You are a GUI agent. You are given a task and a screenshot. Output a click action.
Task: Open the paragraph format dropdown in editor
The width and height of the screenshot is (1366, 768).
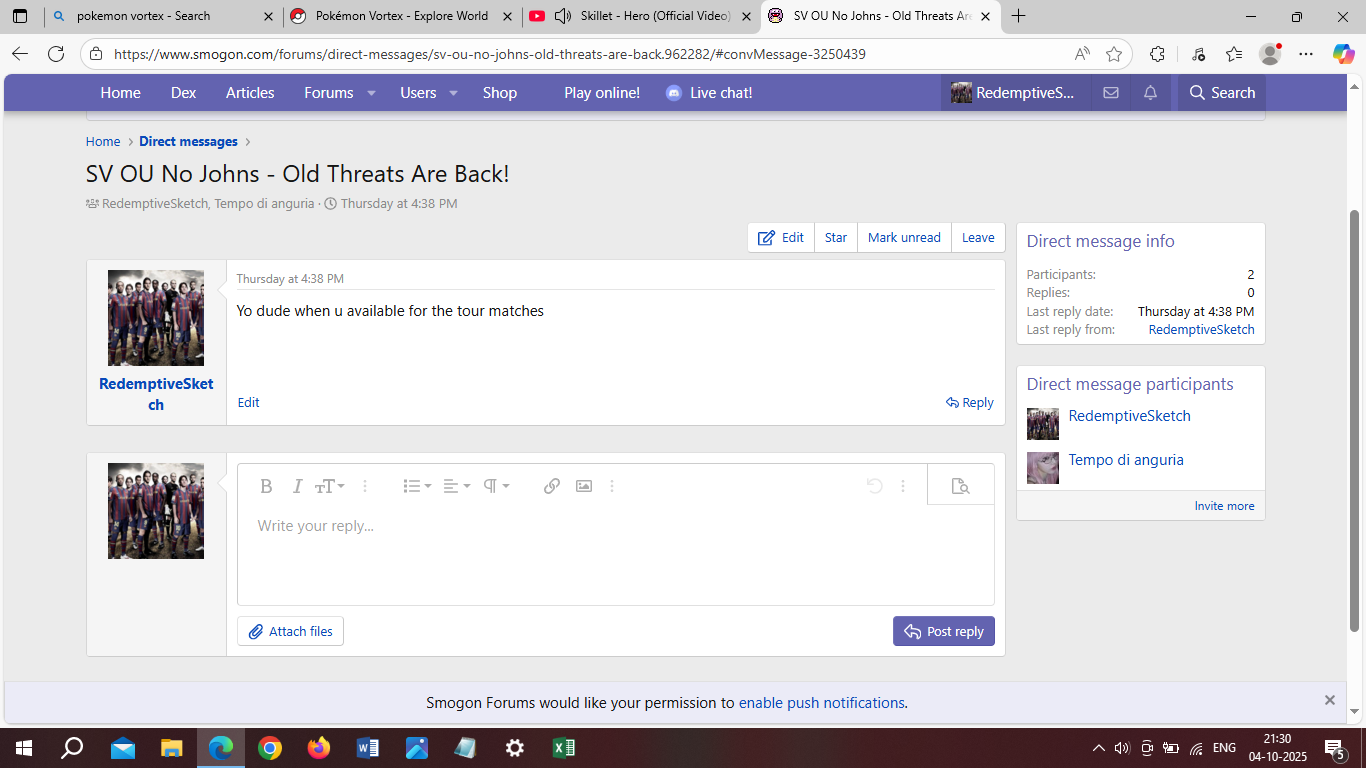(496, 486)
